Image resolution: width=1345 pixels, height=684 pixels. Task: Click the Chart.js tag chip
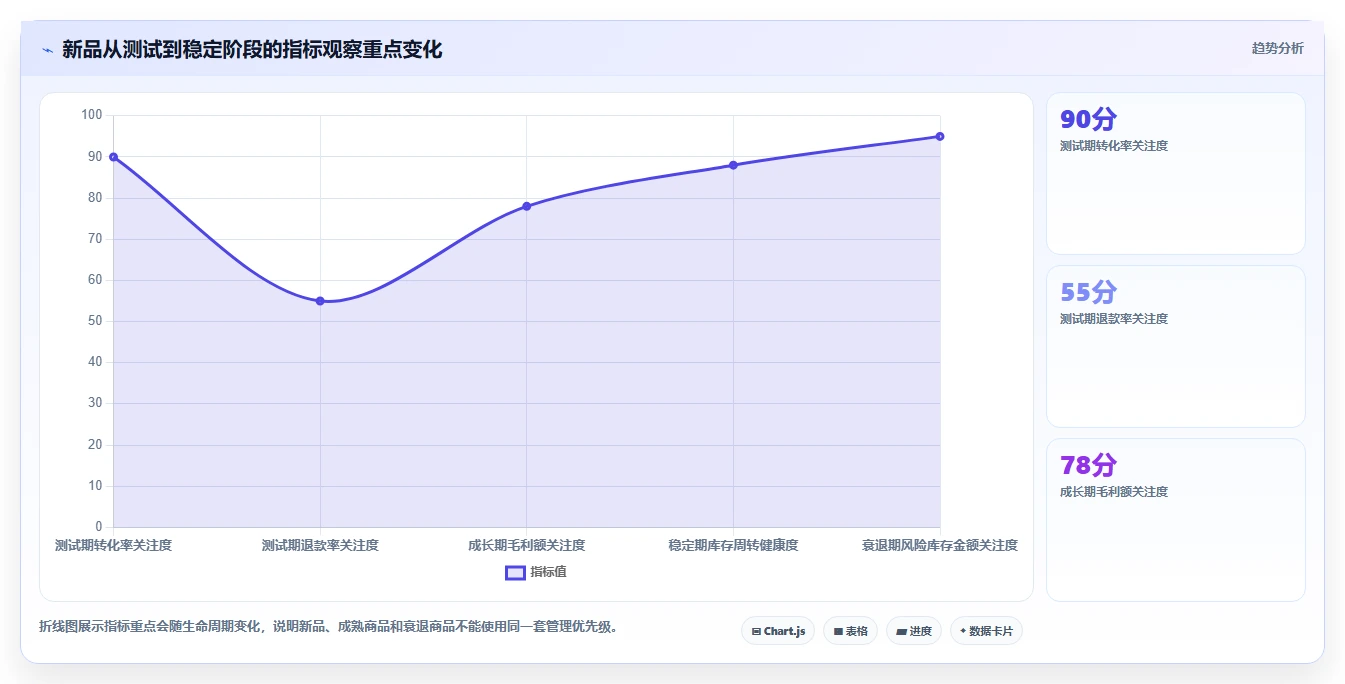click(x=778, y=631)
